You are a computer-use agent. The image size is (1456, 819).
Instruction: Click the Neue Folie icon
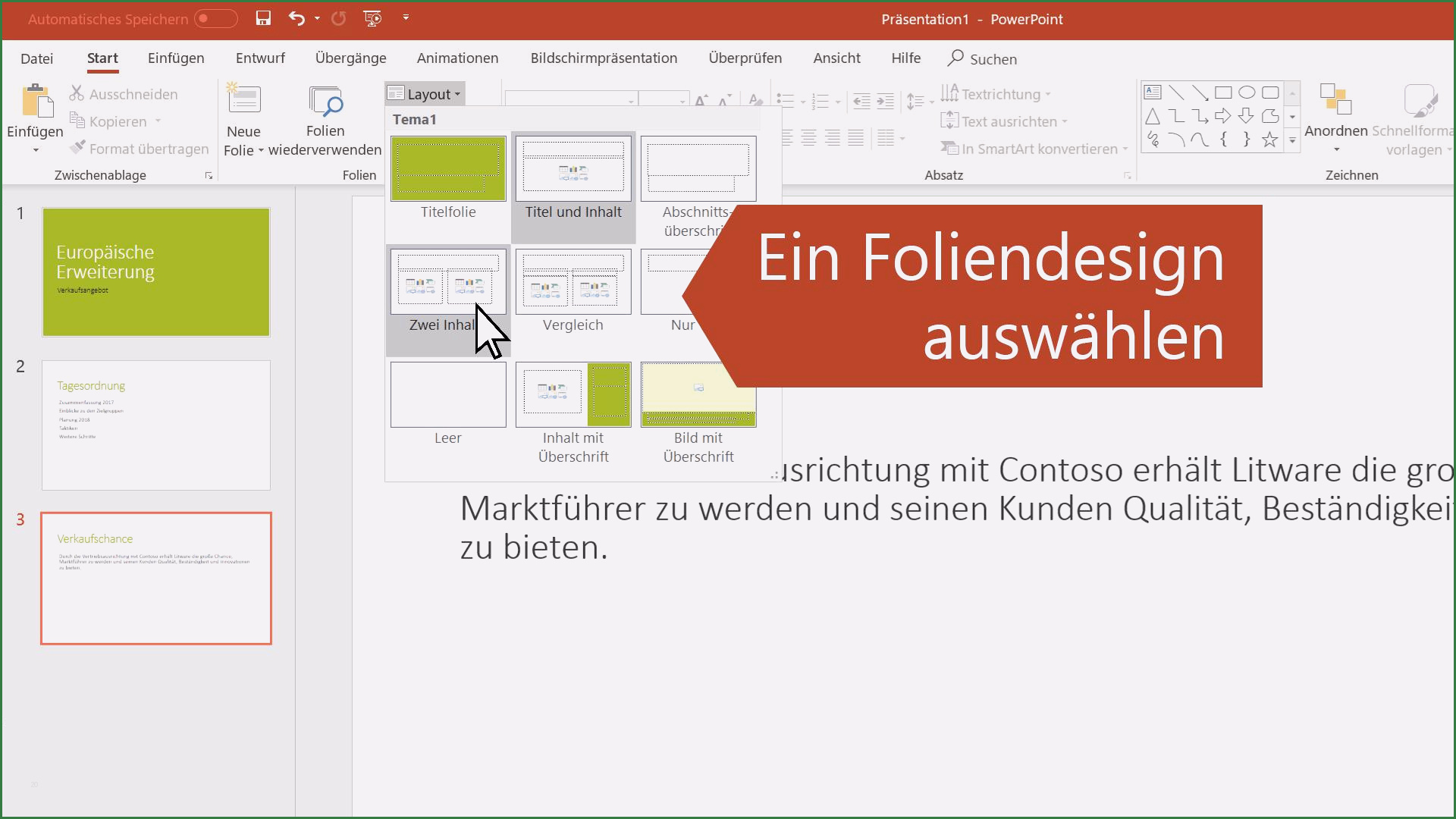(x=243, y=100)
